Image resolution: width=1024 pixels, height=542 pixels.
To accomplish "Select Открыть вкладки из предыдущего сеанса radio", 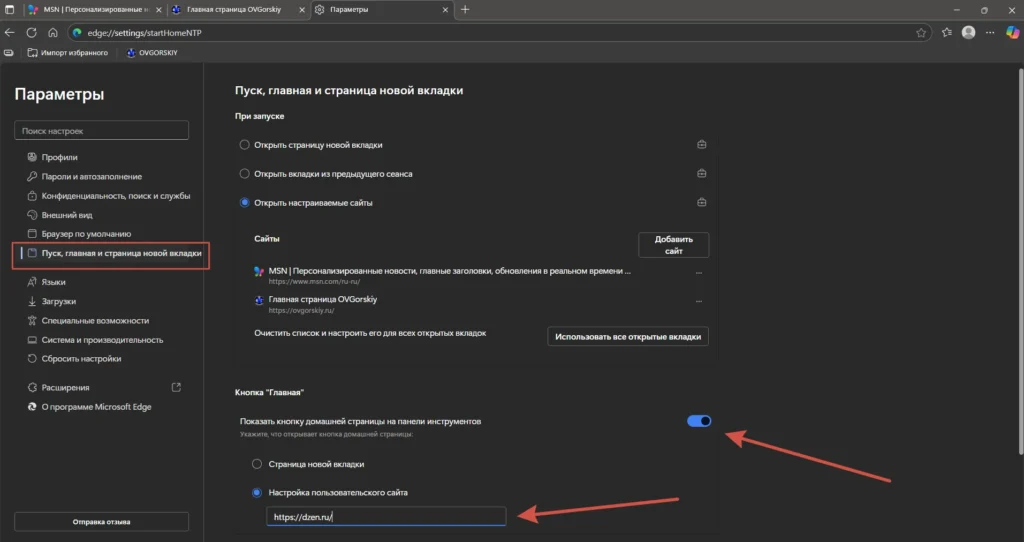I will pos(244,174).
